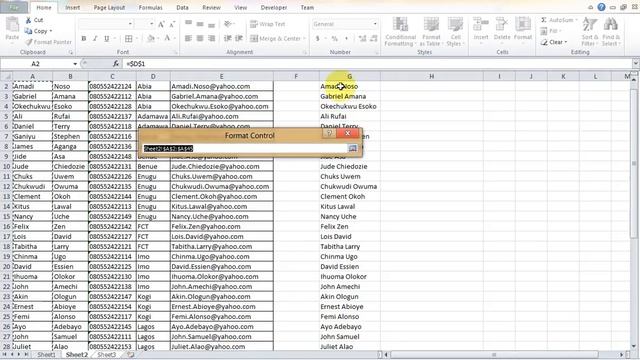The image size is (640, 360).
Task: Click the Cut scissors icon
Action: pos(29,20)
